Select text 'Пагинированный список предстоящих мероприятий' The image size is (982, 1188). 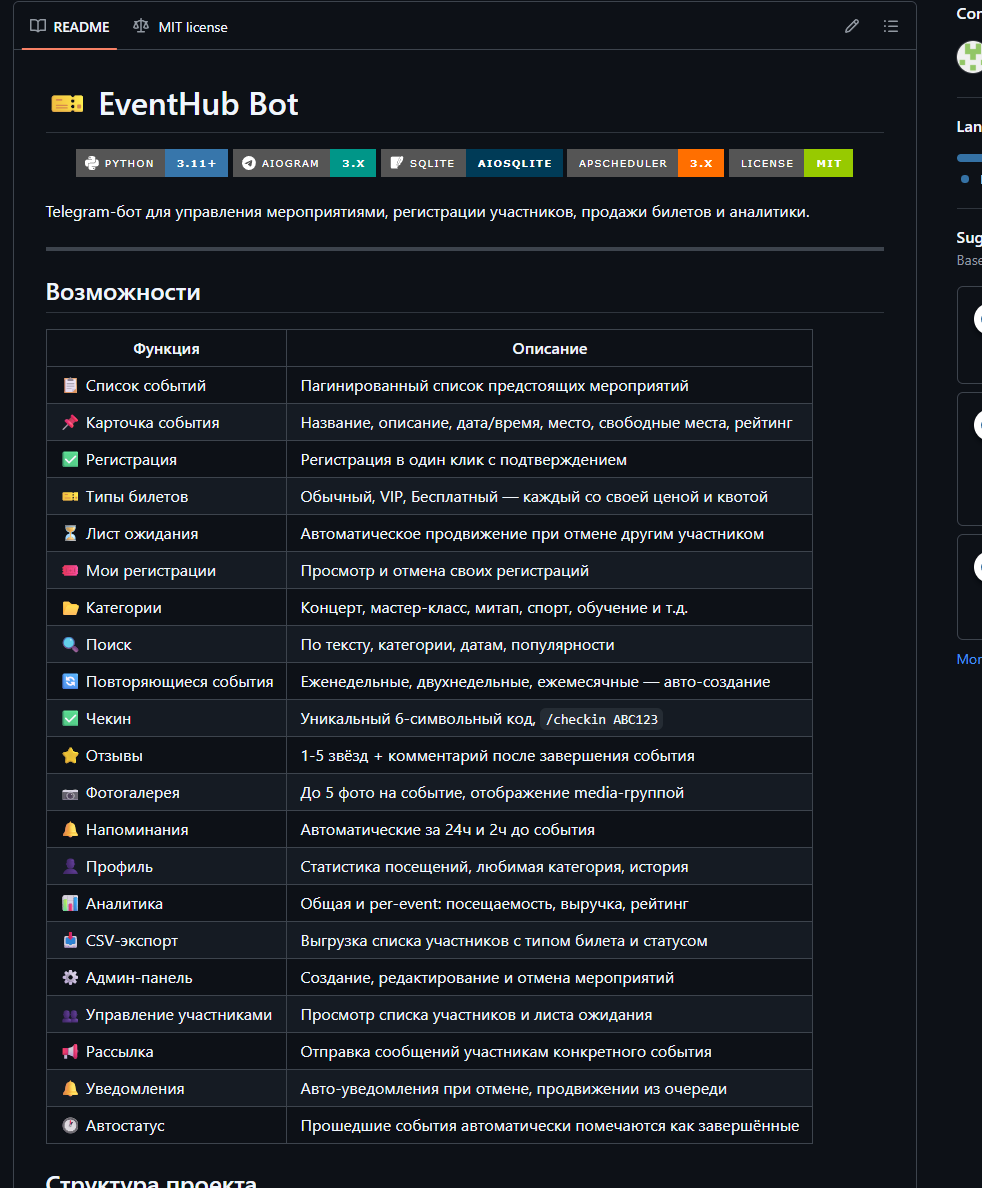pyautogui.click(x=494, y=386)
